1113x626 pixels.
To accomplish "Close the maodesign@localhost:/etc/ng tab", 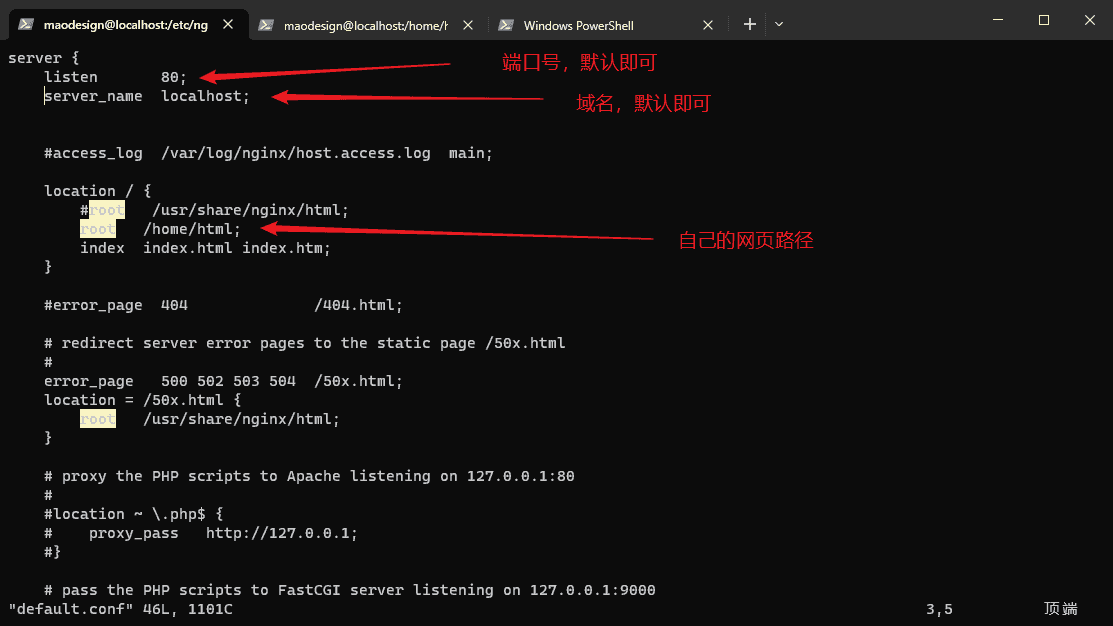I will point(228,25).
